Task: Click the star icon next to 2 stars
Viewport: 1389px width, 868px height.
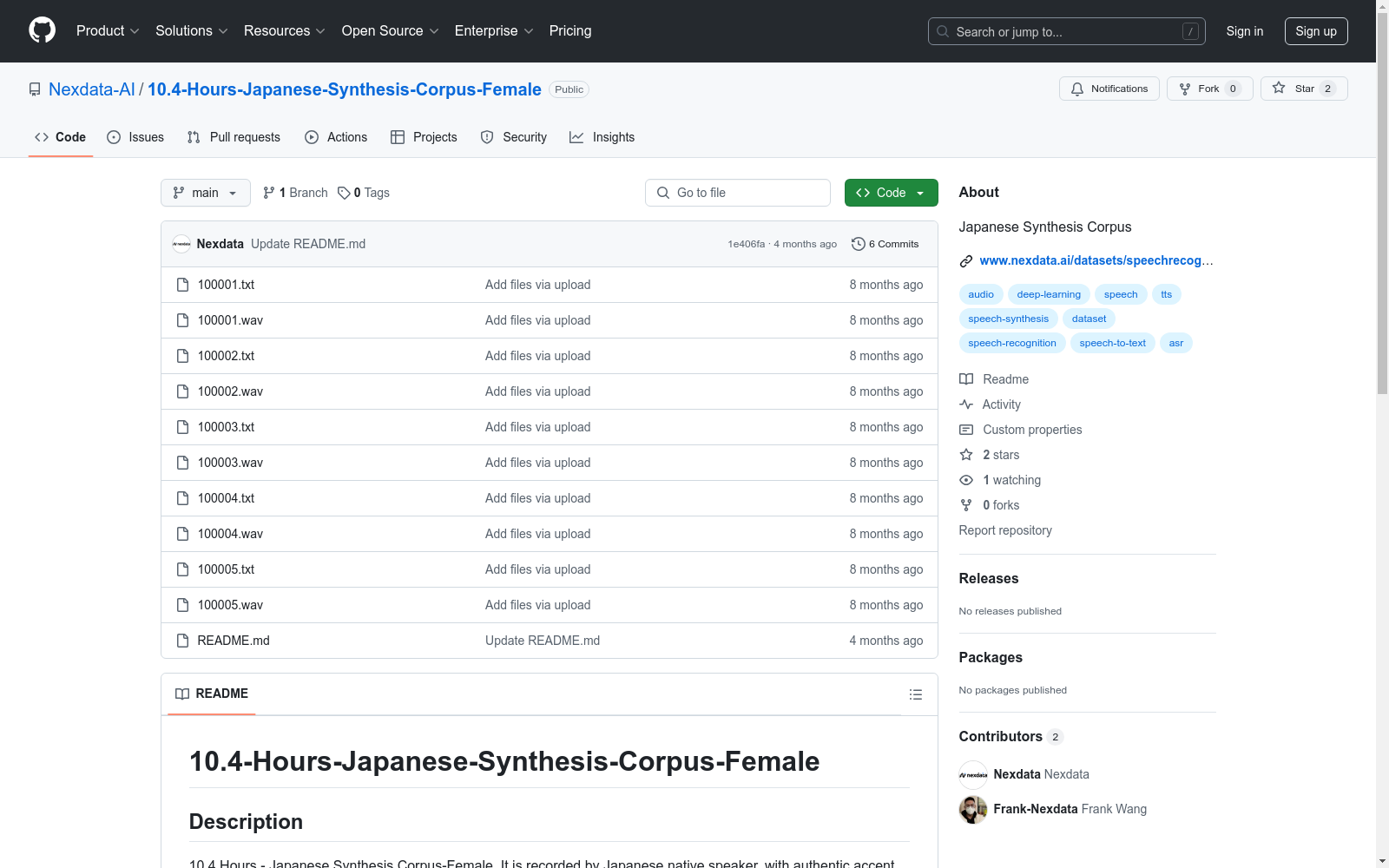Action: coord(966,455)
